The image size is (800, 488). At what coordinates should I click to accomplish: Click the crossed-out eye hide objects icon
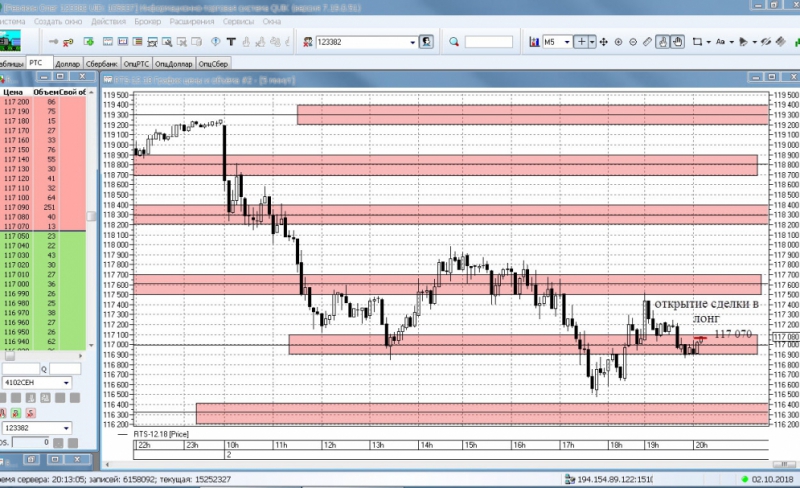[x=766, y=42]
